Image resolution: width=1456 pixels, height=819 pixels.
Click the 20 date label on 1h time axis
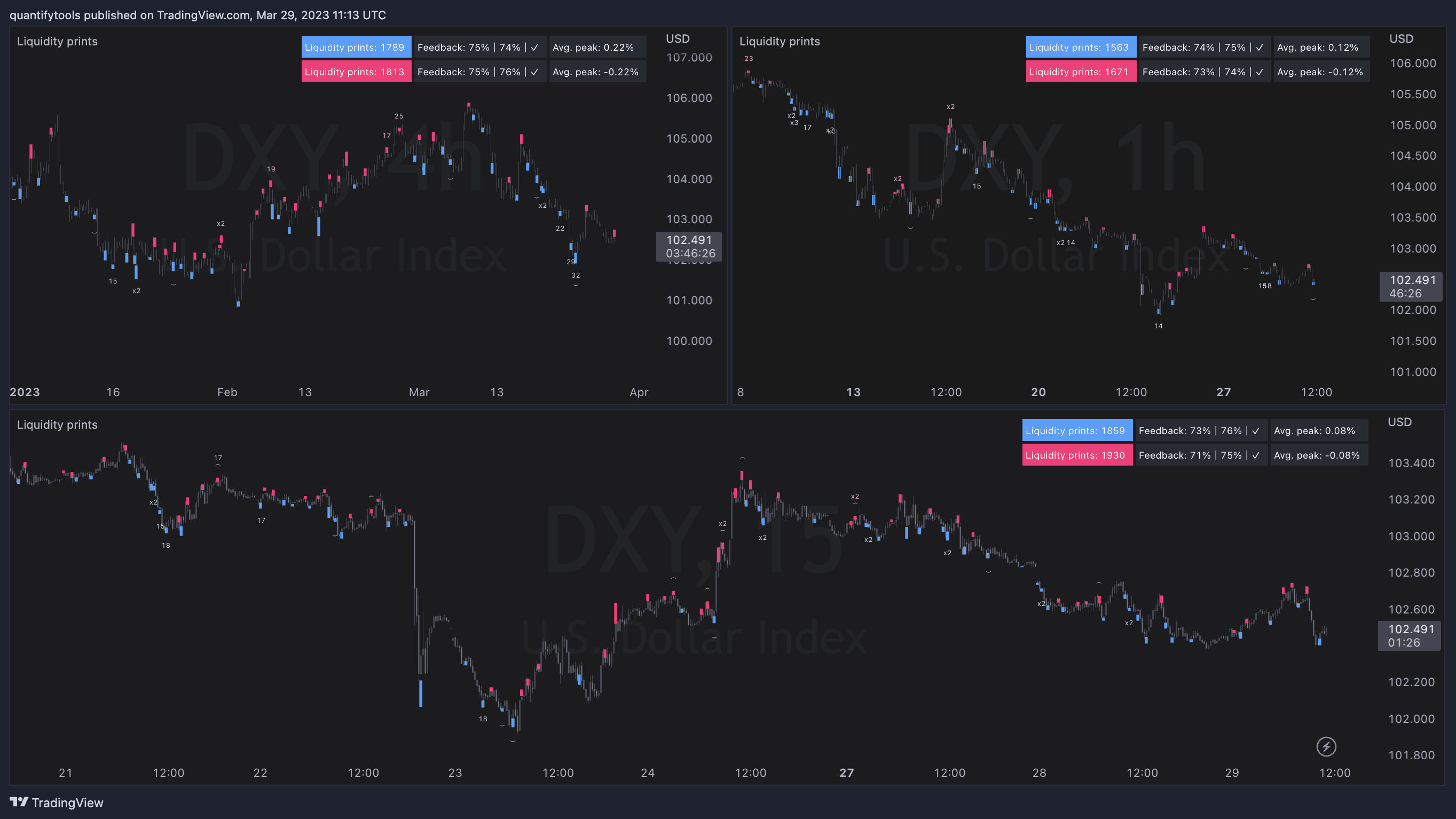point(1038,392)
